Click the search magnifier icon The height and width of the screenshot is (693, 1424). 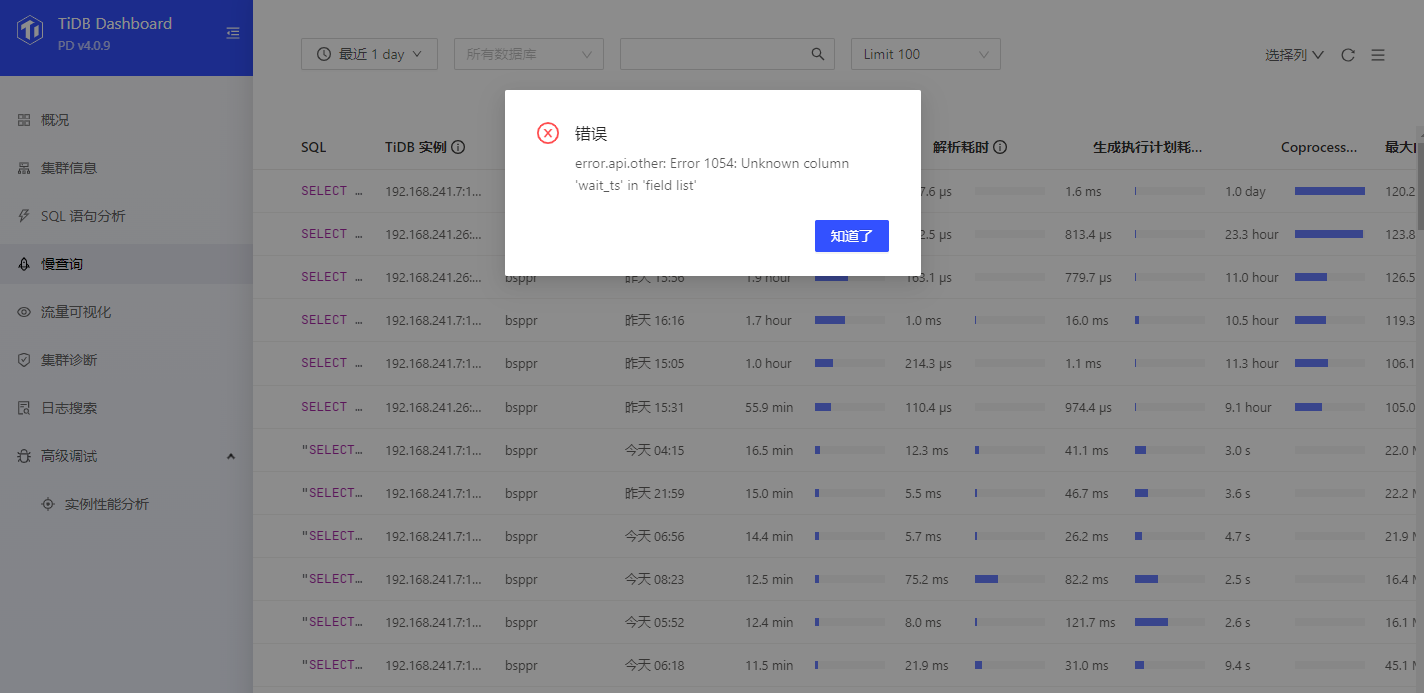coord(817,54)
